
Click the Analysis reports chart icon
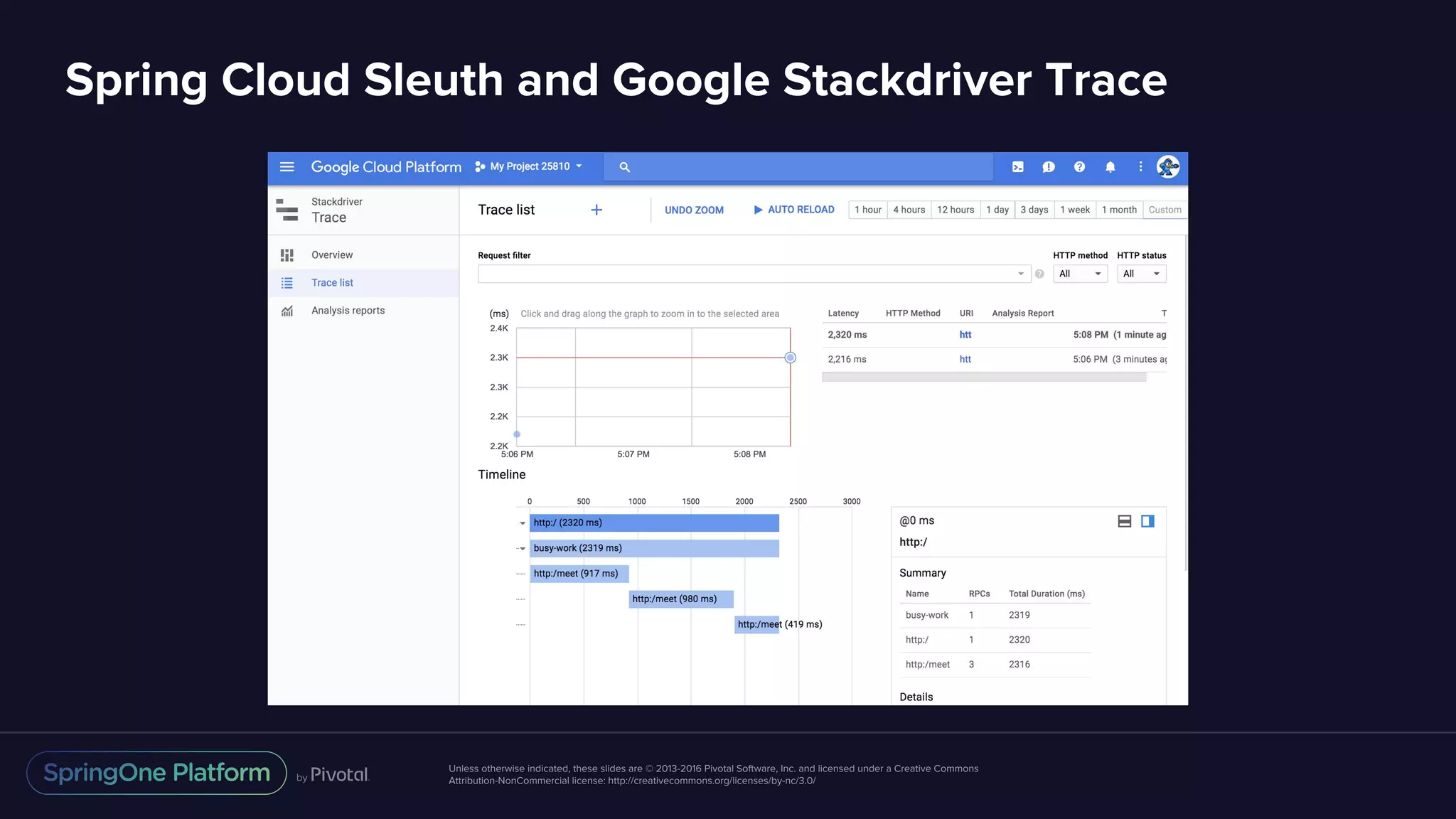[287, 311]
